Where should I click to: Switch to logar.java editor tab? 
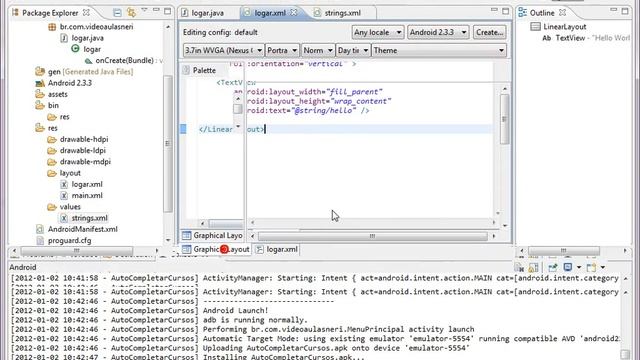click(207, 13)
